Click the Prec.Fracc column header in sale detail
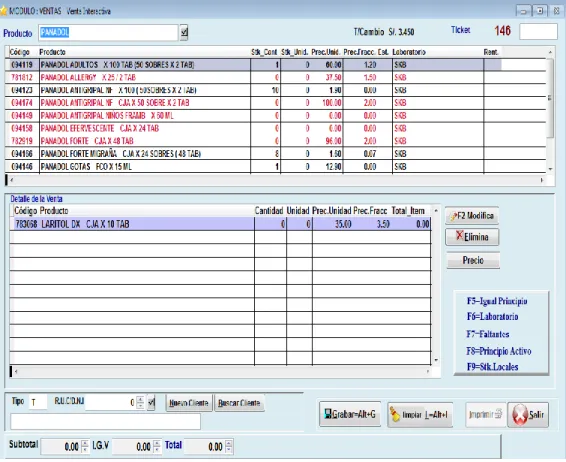 370,211
